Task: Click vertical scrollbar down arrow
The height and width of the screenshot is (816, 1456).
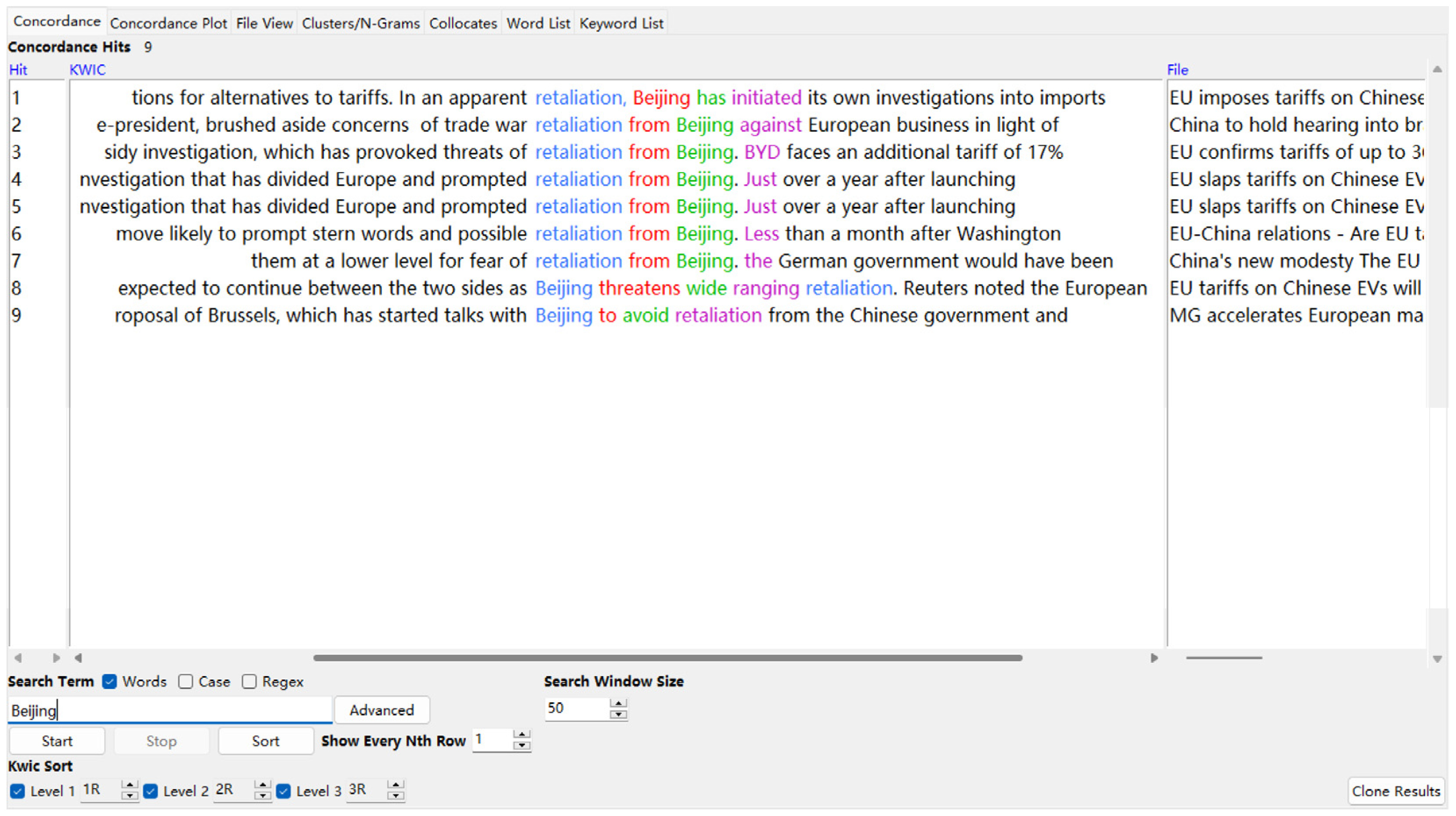Action: pyautogui.click(x=1437, y=659)
